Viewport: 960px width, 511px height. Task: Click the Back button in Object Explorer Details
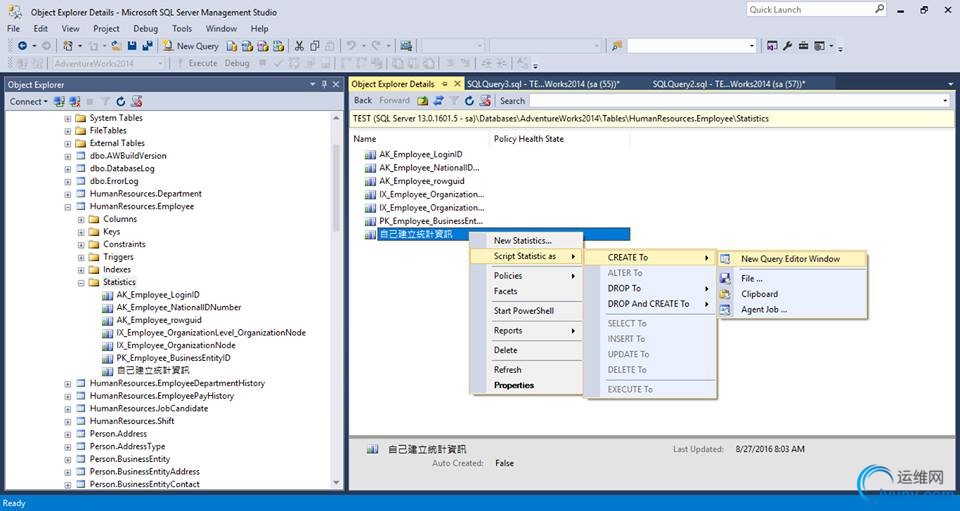tap(363, 101)
